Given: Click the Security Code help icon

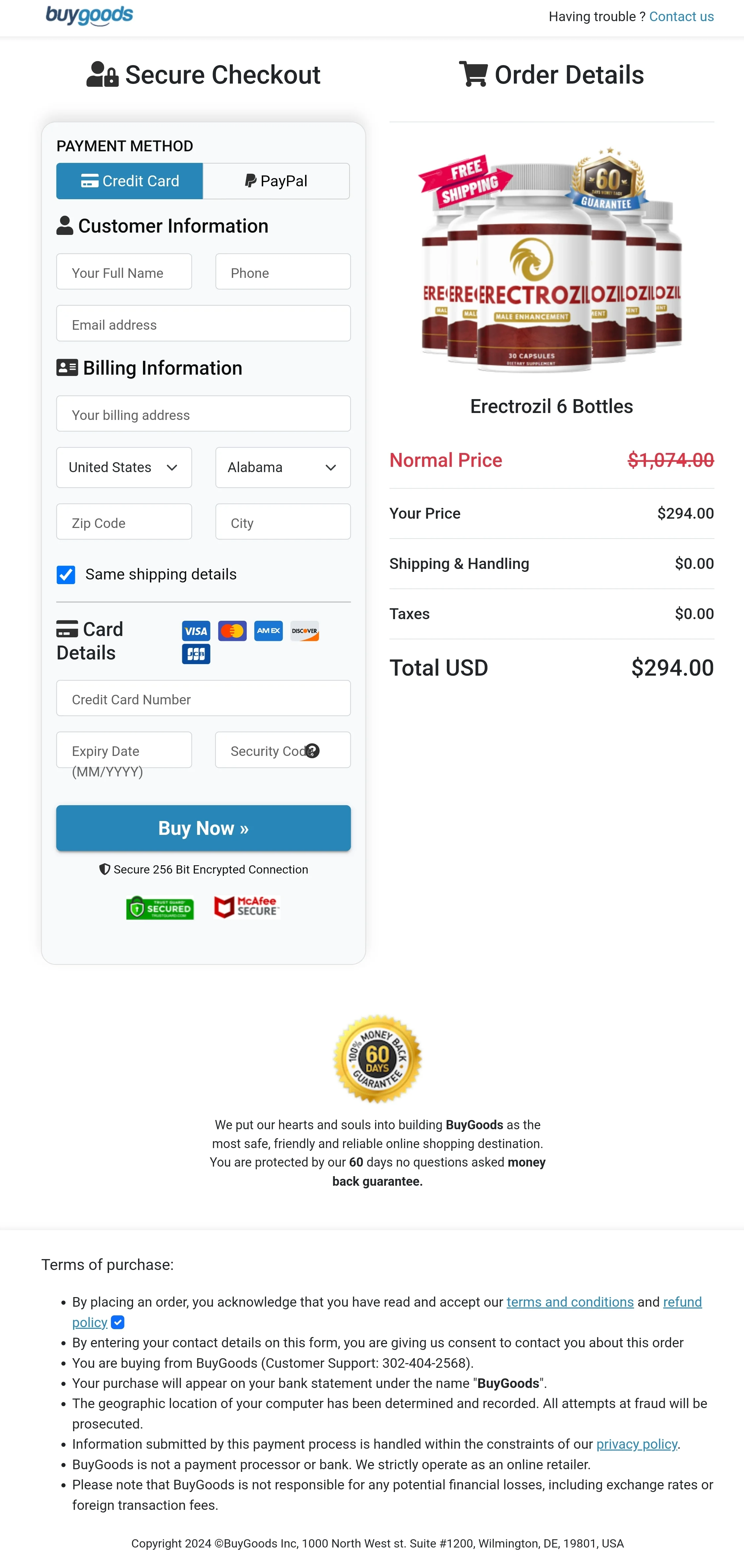Looking at the screenshot, I should [313, 751].
